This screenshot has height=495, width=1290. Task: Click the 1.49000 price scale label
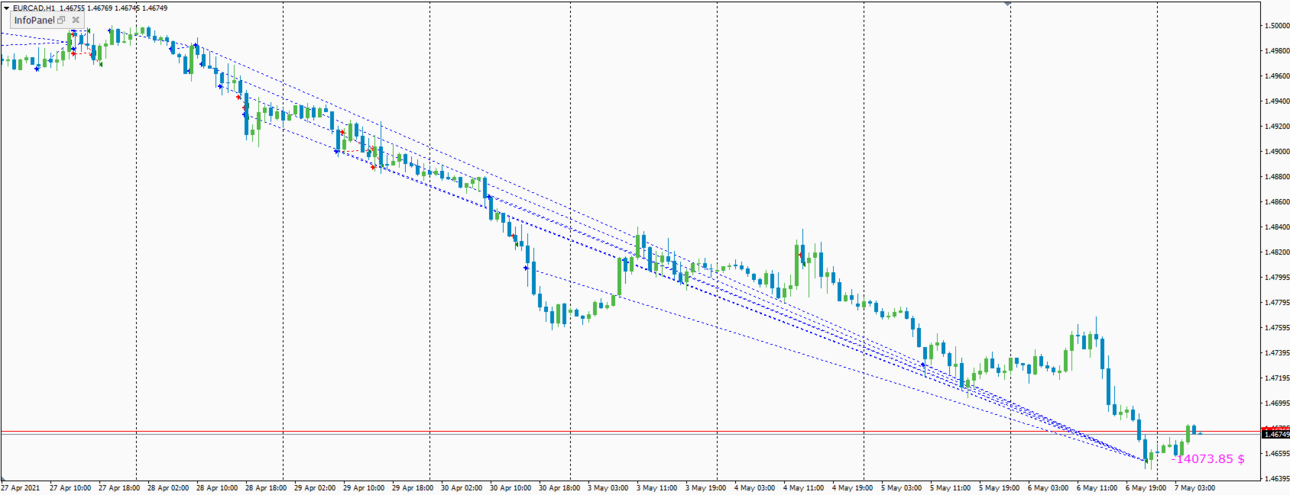point(1277,152)
